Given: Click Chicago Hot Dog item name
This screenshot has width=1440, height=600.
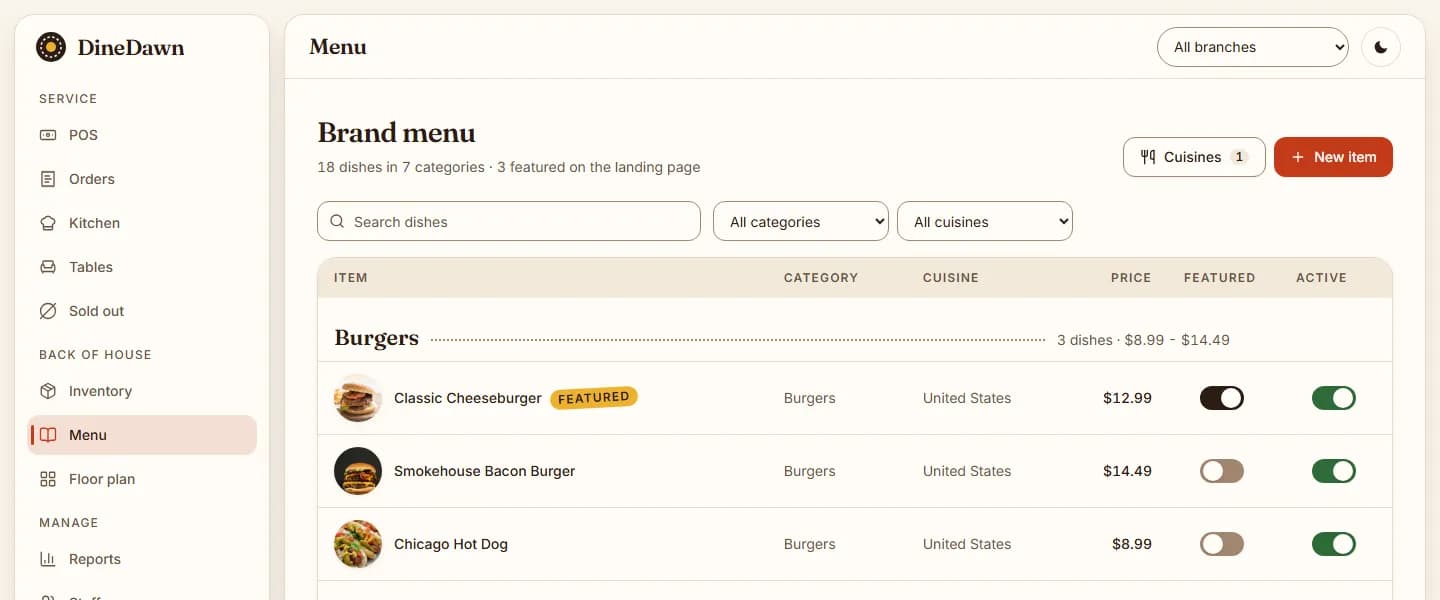Looking at the screenshot, I should pyautogui.click(x=451, y=544).
